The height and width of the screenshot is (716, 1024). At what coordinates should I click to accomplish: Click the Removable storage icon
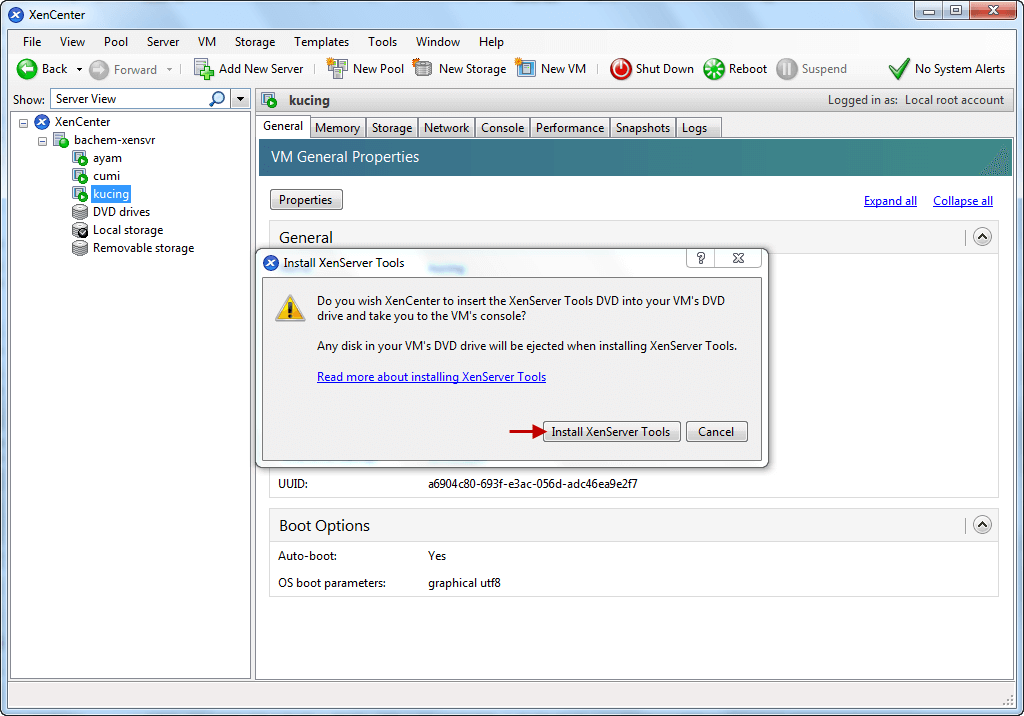tap(80, 248)
